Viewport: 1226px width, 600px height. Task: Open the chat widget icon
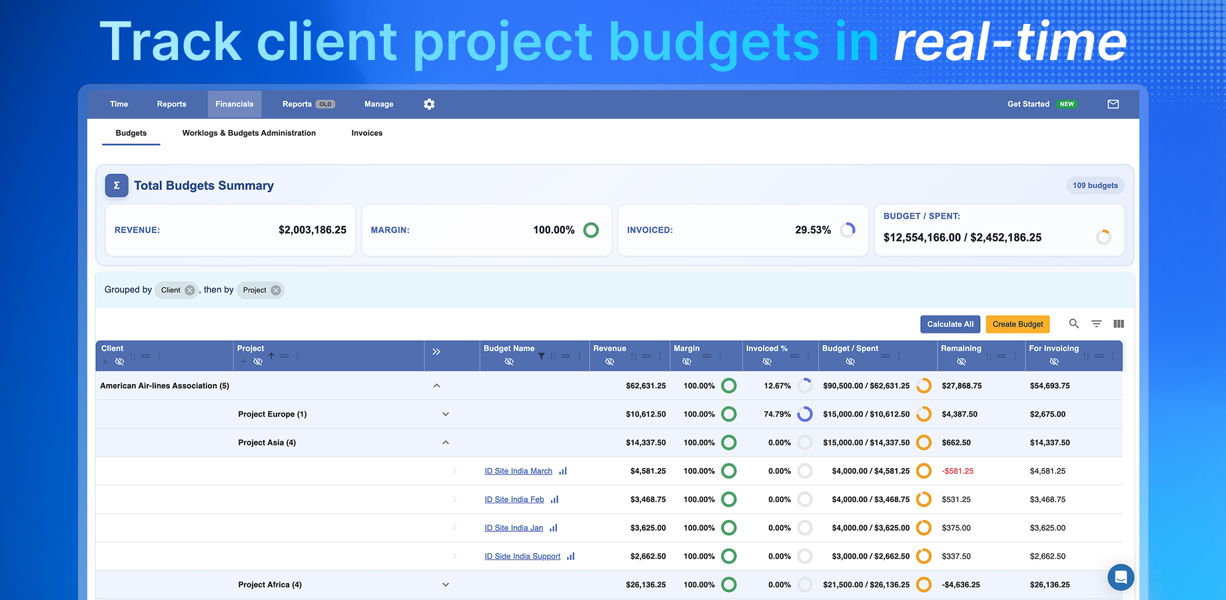(x=1120, y=577)
